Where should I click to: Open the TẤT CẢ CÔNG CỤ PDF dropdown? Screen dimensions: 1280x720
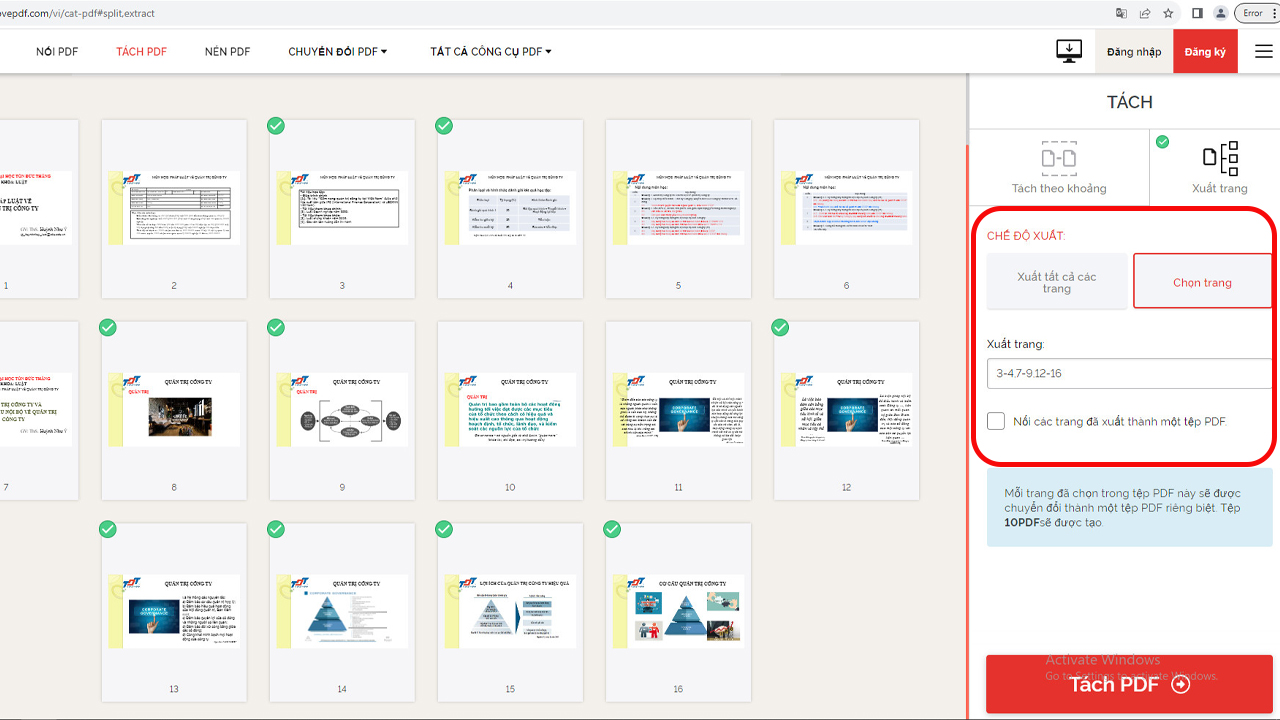point(489,51)
